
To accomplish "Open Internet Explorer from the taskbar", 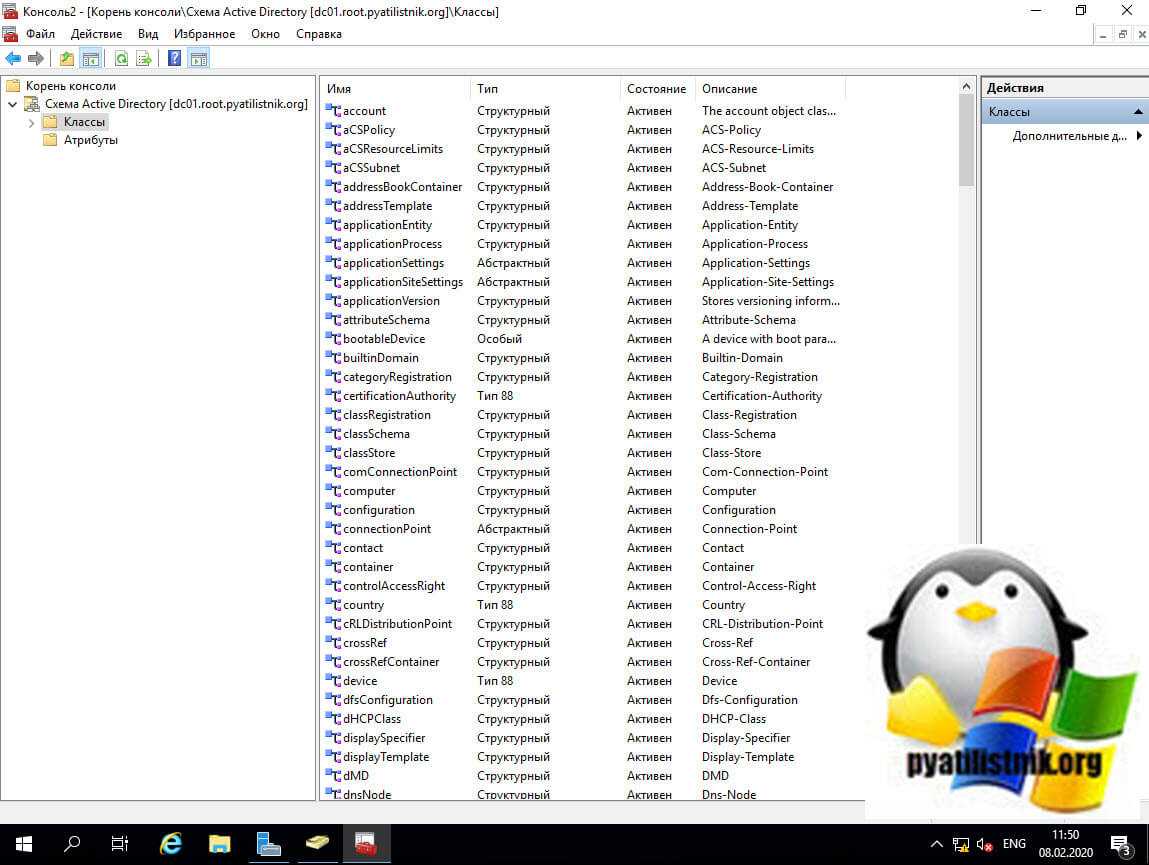I will pos(171,844).
